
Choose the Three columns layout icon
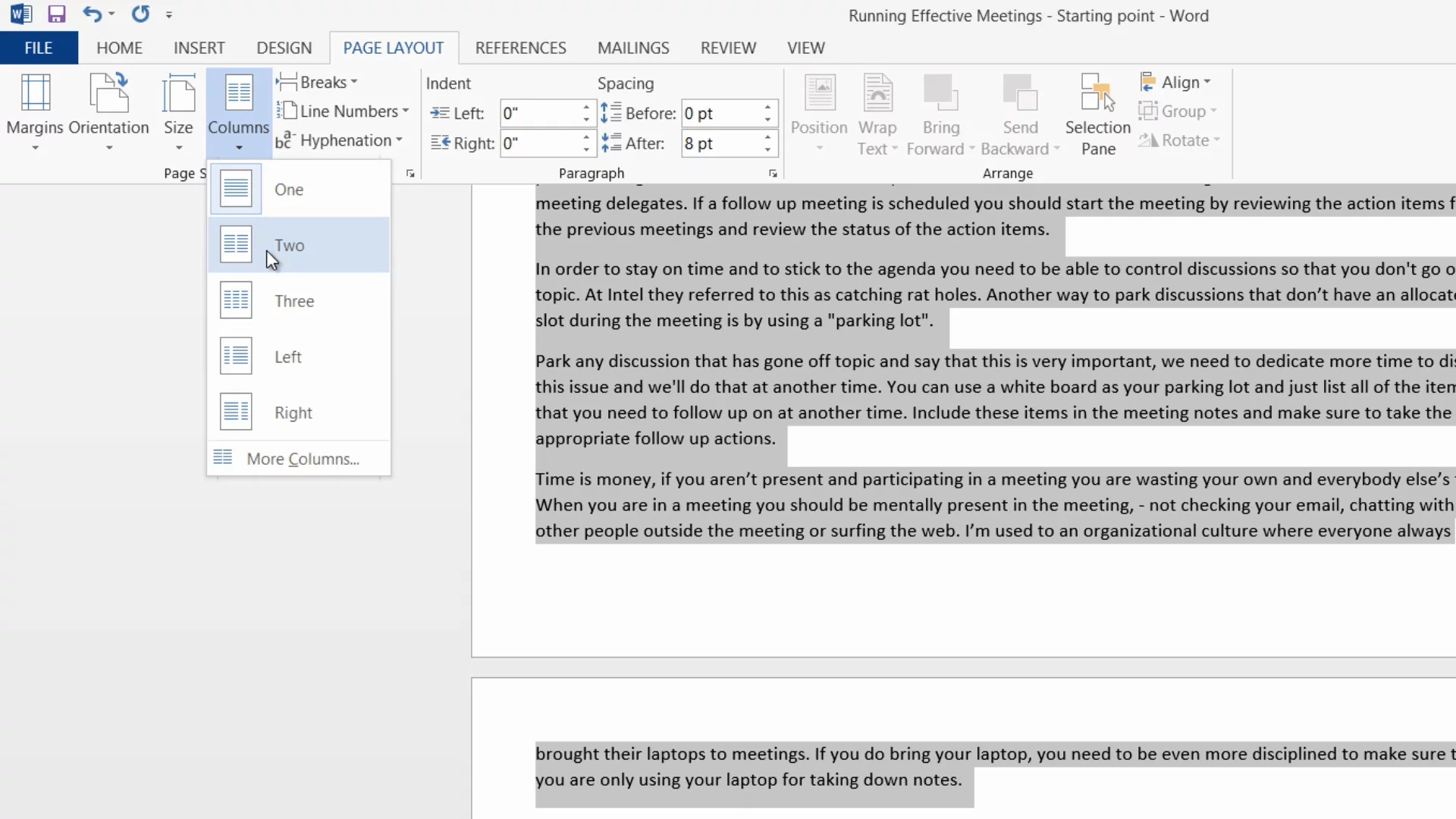(x=236, y=301)
